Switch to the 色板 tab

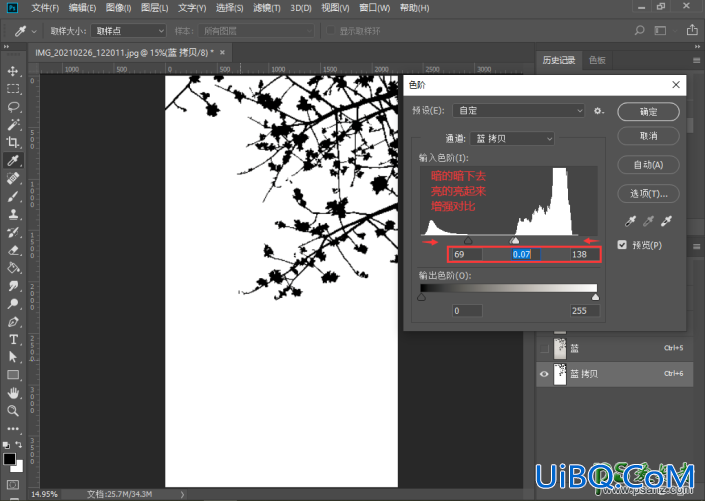click(597, 60)
